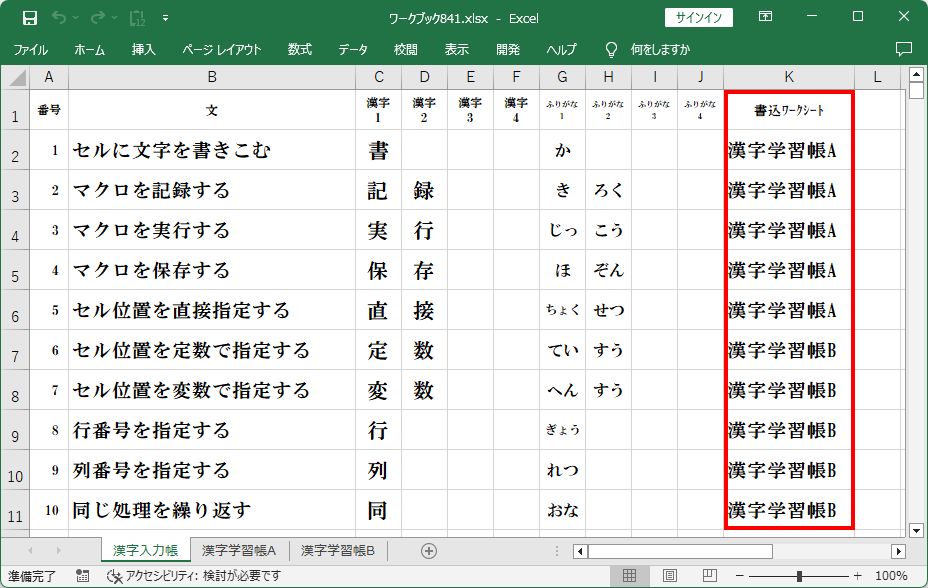Switch to Page Break Preview icon
928x588 pixels.
[709, 576]
